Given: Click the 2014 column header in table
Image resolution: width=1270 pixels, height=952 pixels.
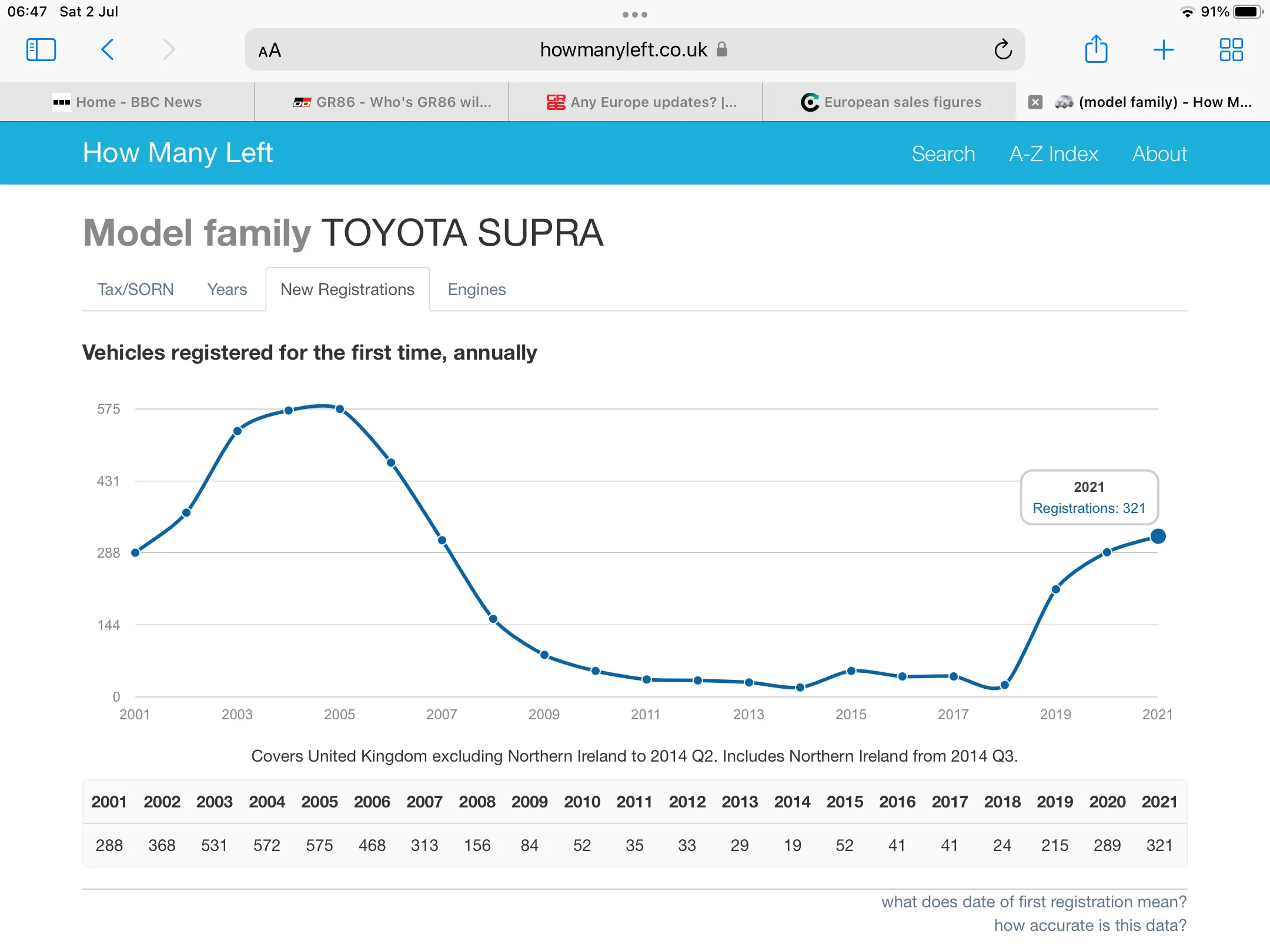Looking at the screenshot, I should 792,802.
